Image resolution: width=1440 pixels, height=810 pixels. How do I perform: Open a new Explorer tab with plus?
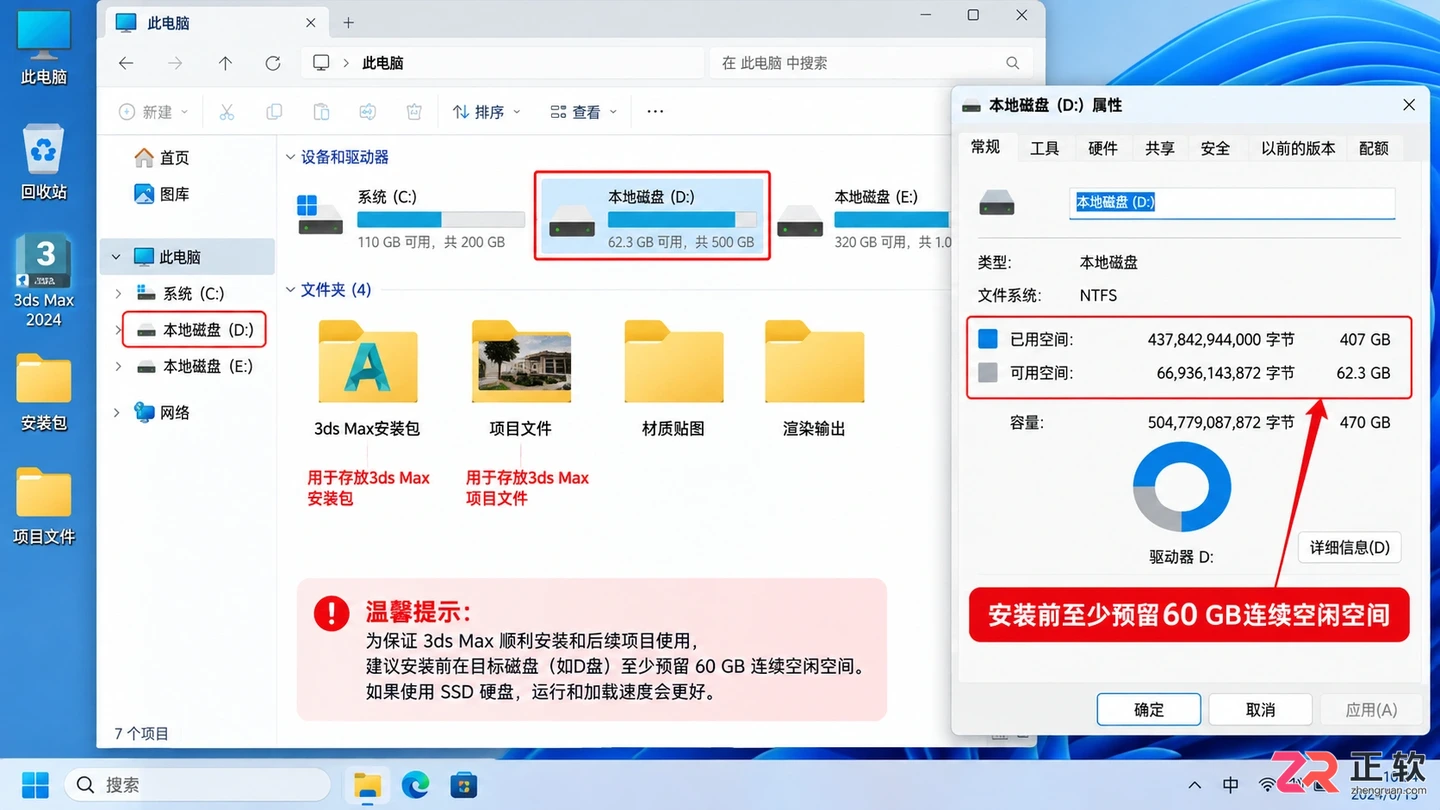(348, 22)
